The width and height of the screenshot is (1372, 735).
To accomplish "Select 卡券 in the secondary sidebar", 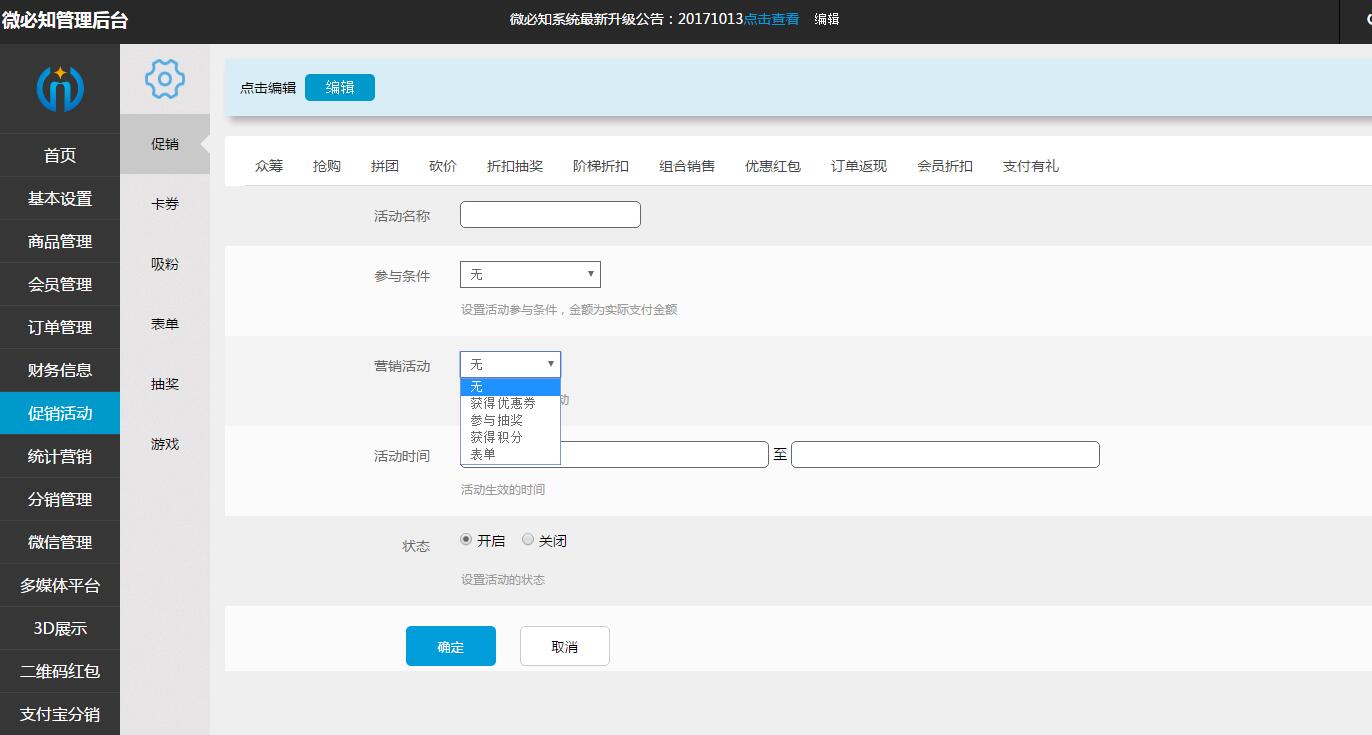I will click(164, 203).
